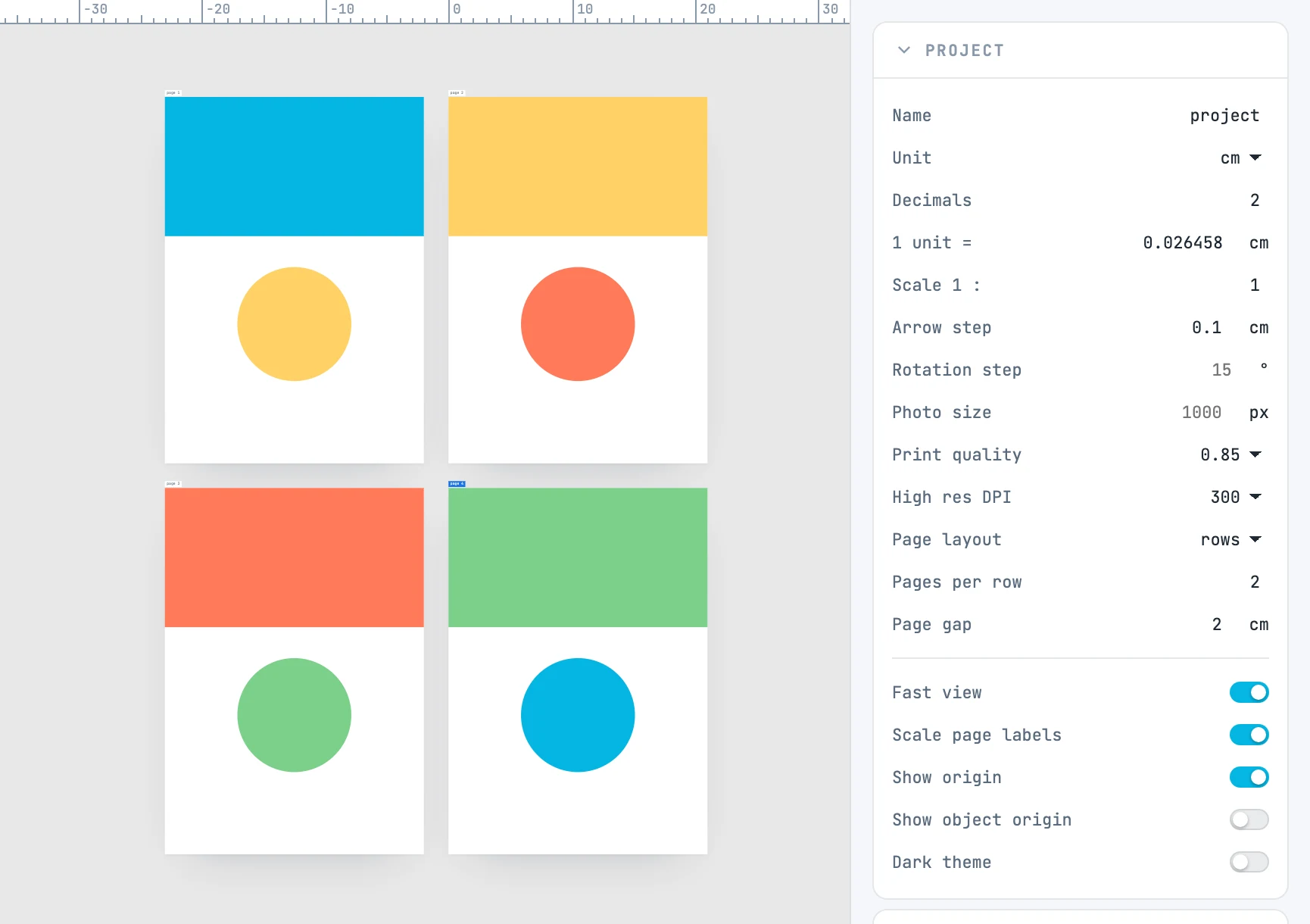
Task: Select the yellow rectangle on page 2
Action: point(578,166)
